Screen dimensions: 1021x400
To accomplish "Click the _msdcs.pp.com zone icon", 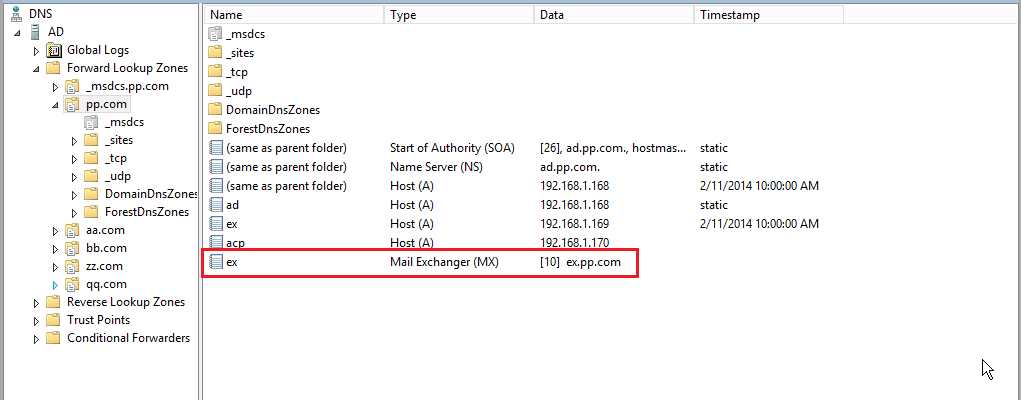I will coord(72,86).
